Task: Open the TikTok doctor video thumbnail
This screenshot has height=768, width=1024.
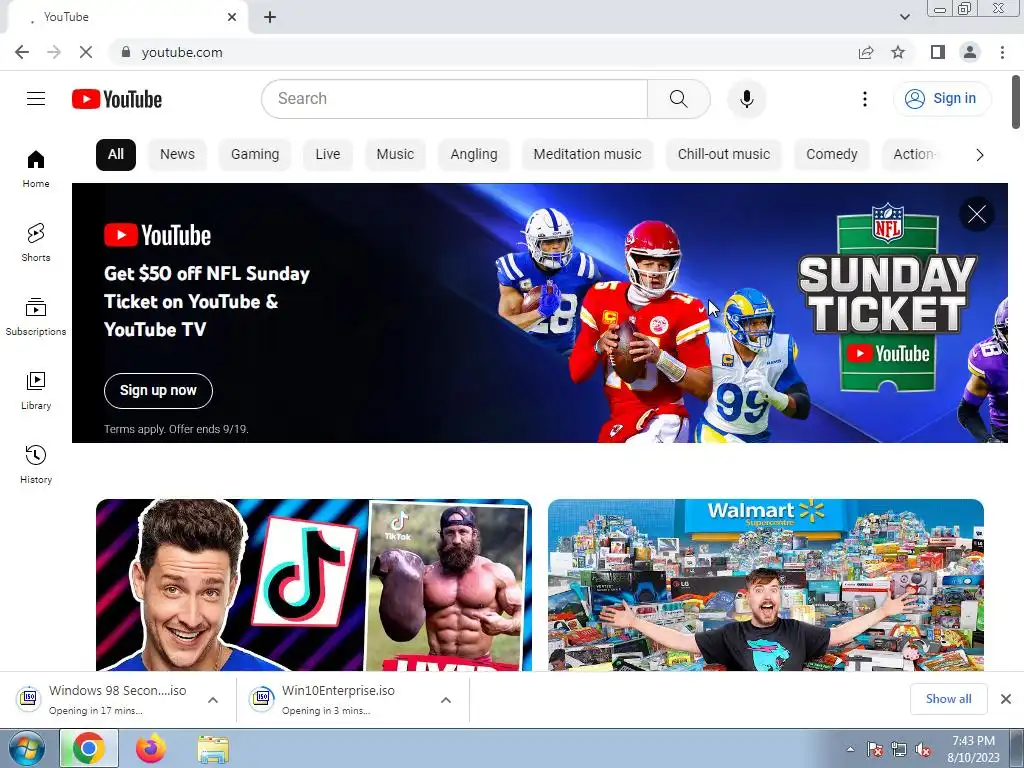Action: click(313, 584)
